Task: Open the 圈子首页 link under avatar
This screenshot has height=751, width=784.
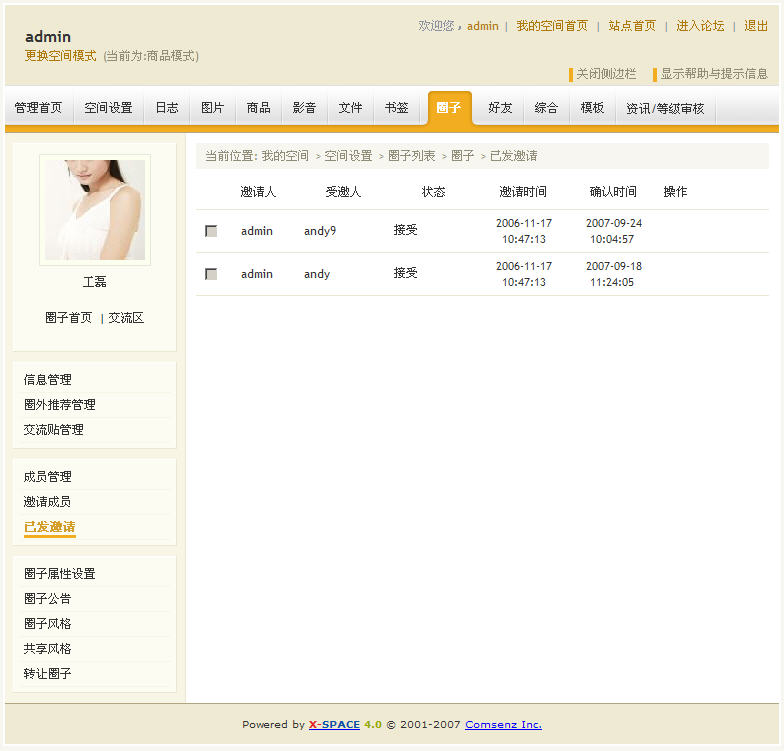Action: point(68,318)
